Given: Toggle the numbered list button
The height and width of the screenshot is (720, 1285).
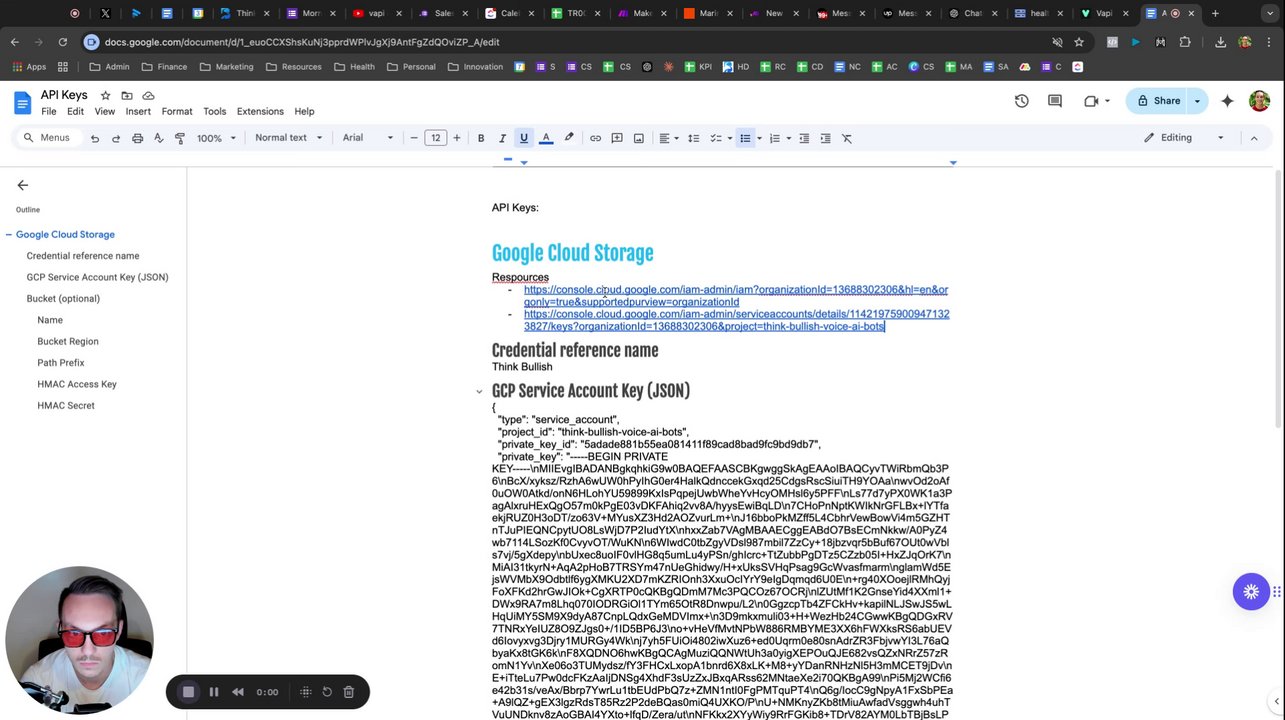Looking at the screenshot, I should [x=774, y=138].
